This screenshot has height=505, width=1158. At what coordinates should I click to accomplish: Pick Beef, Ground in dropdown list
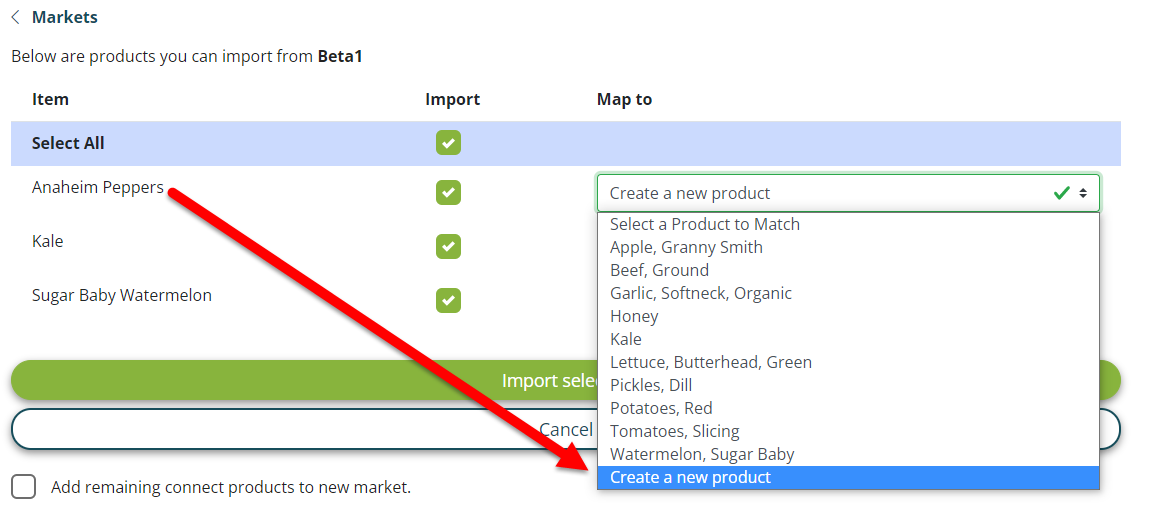659,270
